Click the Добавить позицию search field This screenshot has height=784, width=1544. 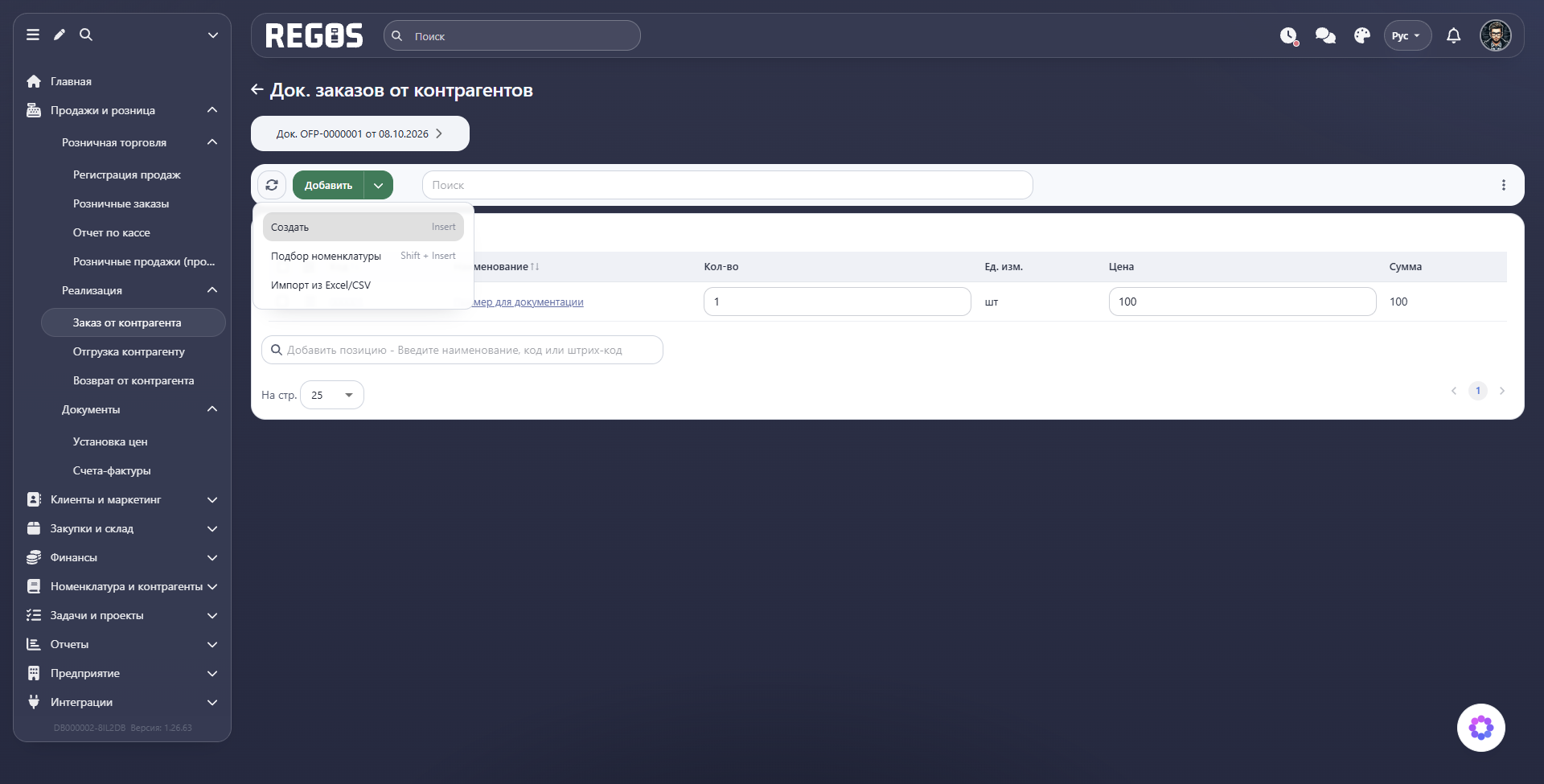[x=462, y=350]
